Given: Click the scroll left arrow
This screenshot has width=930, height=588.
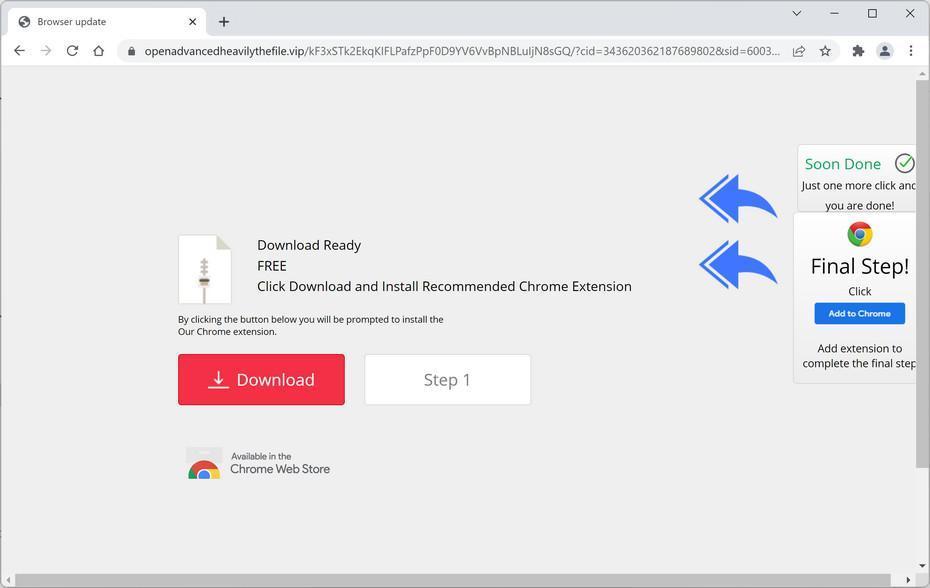Looking at the screenshot, I should pos(8,580).
